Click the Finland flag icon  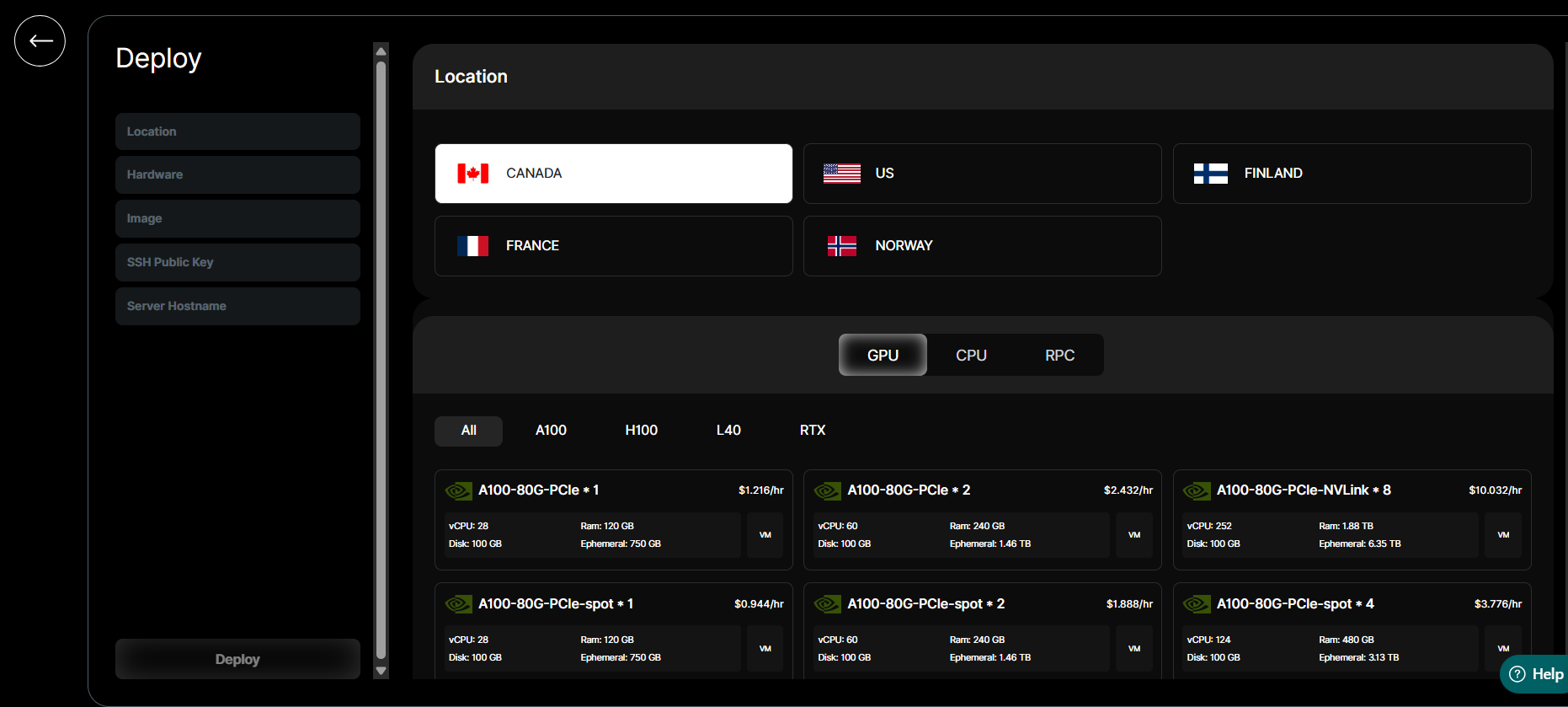1211,174
